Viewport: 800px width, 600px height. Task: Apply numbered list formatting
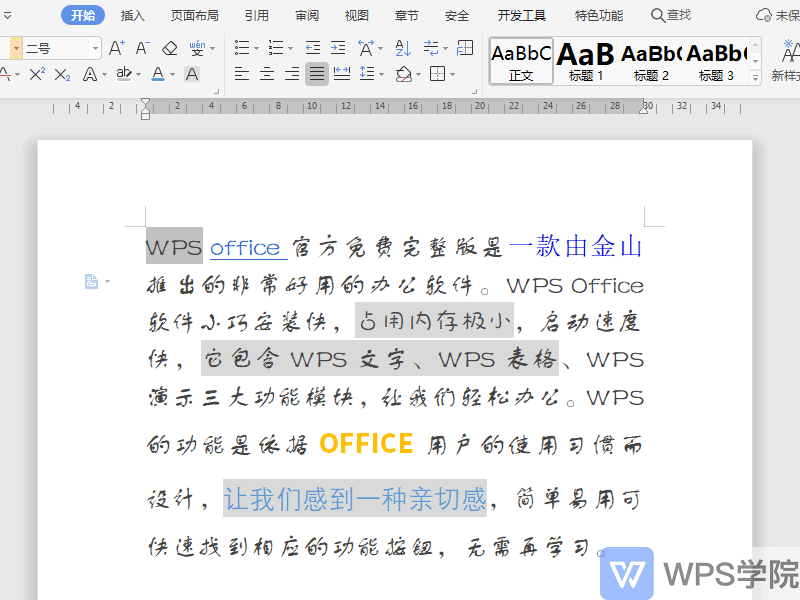276,48
